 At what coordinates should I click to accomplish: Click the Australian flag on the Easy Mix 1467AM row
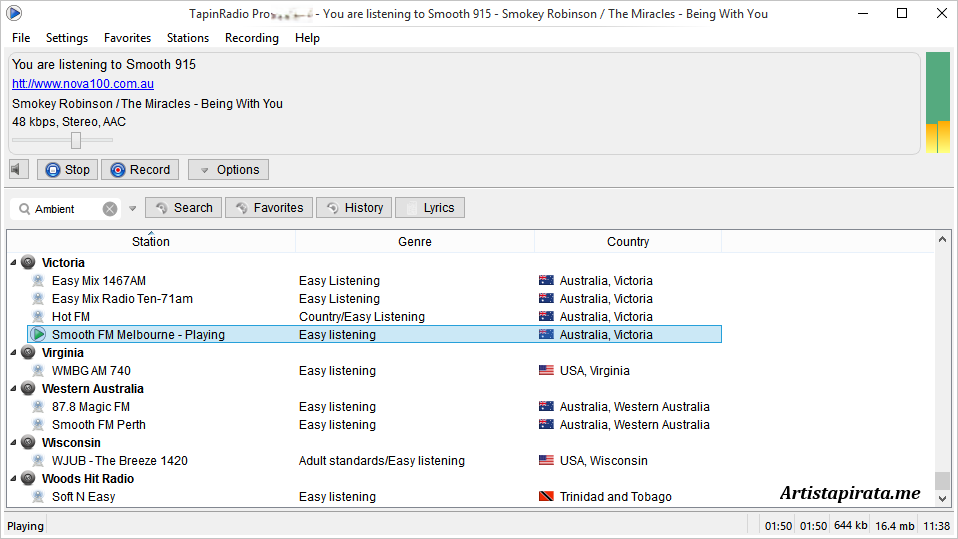[x=546, y=281]
